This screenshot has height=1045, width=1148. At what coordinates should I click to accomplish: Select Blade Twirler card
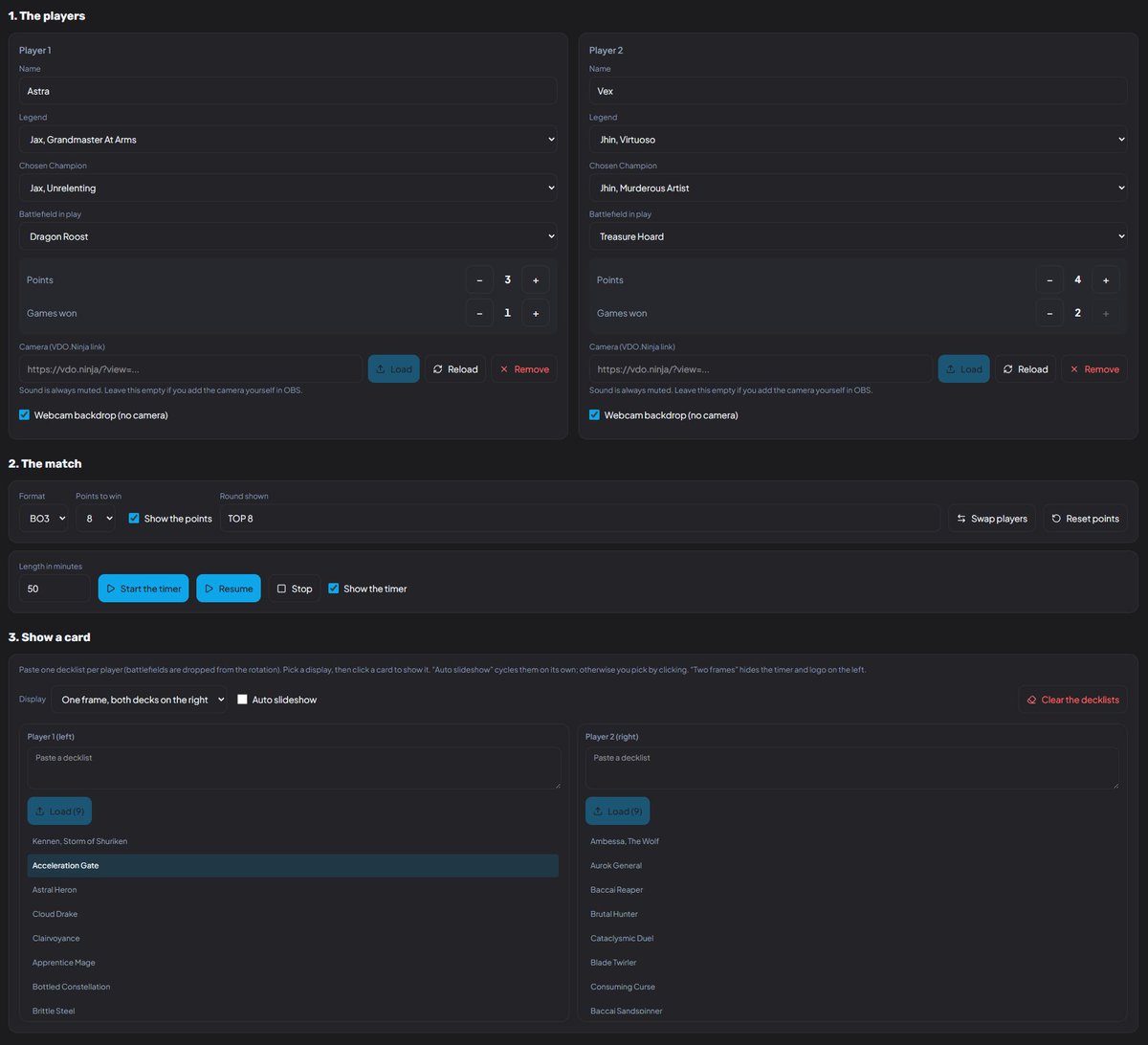851,963
